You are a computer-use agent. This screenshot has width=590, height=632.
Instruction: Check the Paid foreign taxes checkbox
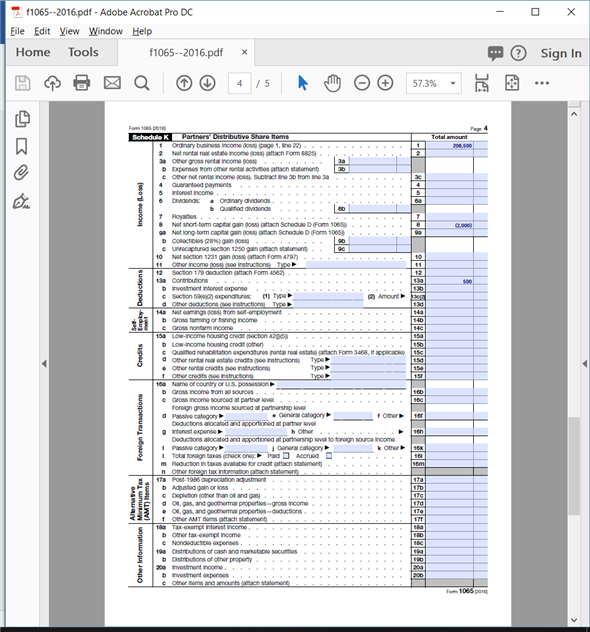[x=286, y=456]
